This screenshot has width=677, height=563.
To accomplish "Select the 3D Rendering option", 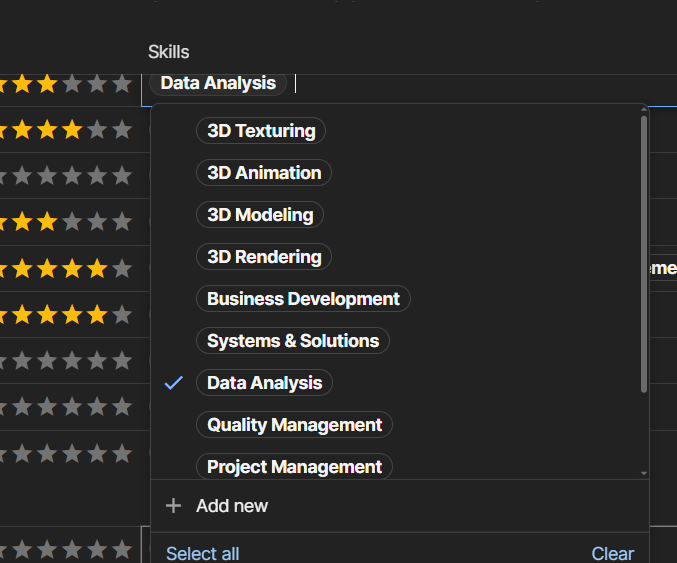I will pos(264,257).
